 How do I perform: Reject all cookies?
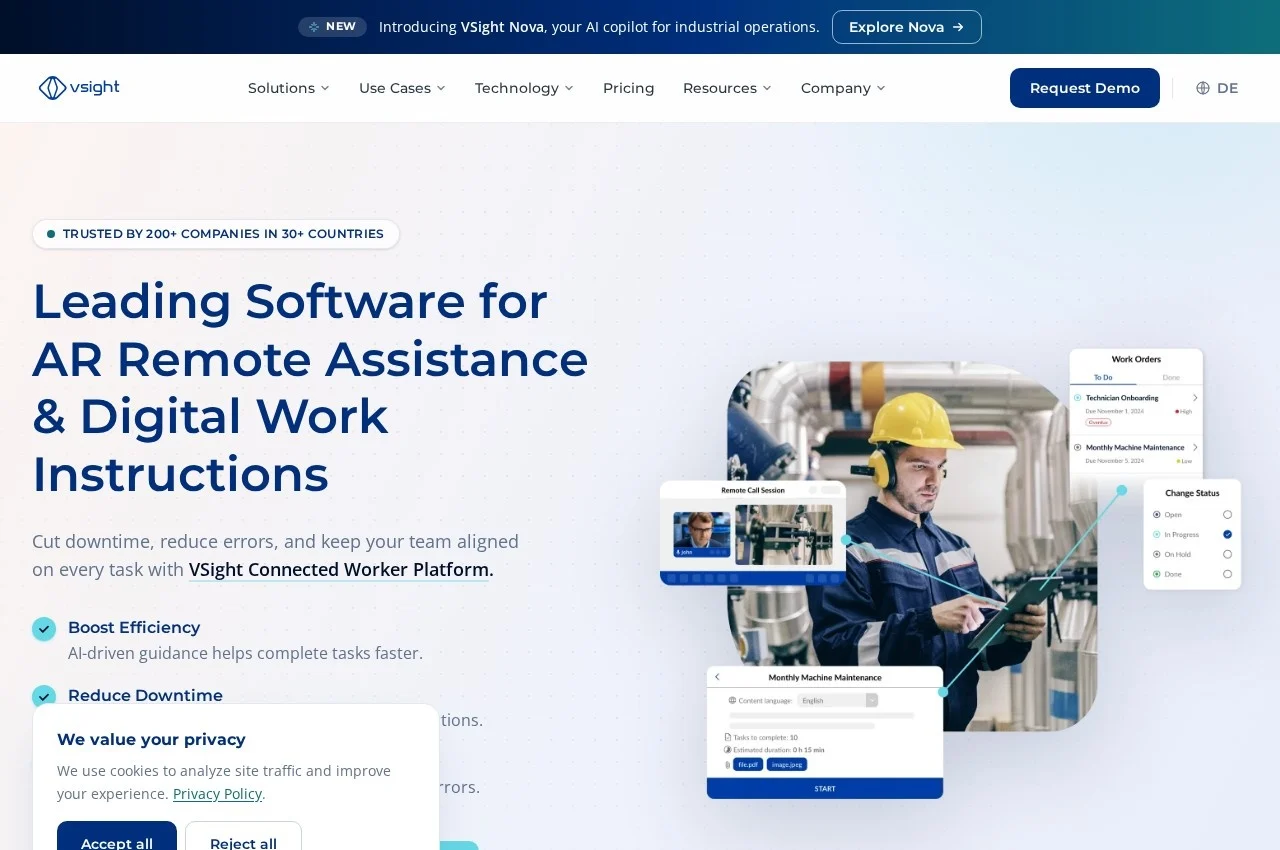[243, 836]
